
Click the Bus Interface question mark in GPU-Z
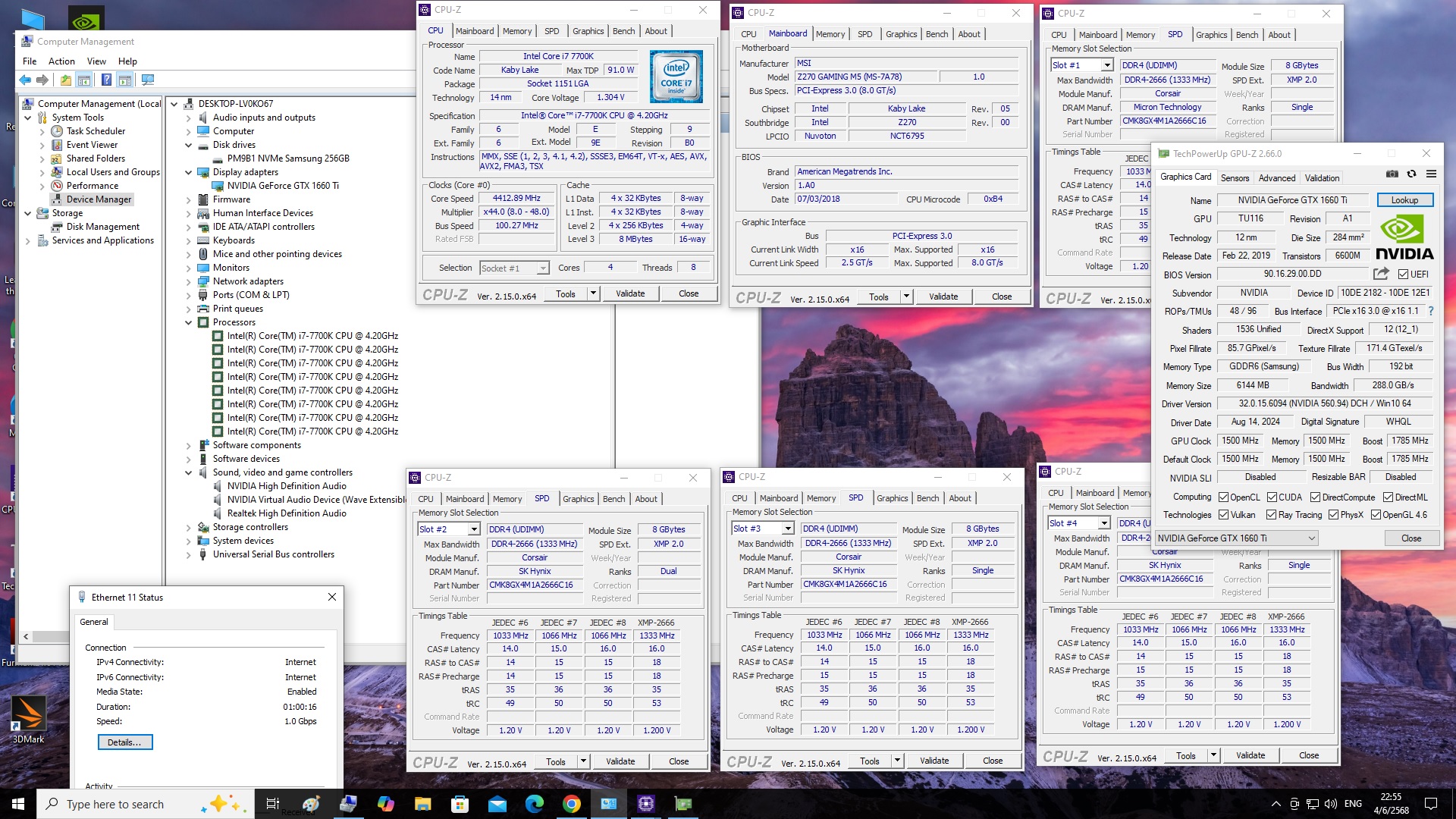tap(1431, 311)
